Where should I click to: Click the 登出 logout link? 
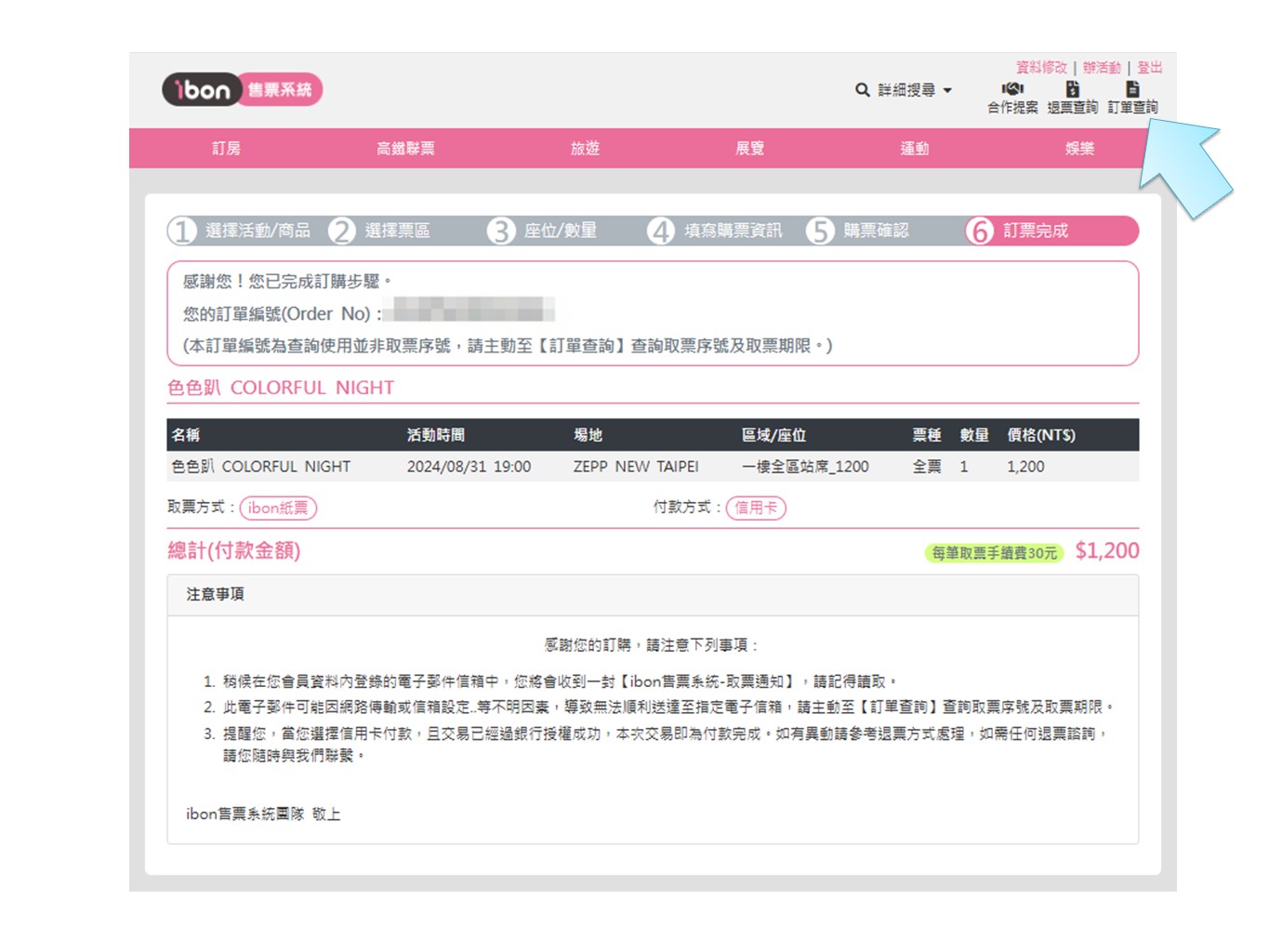[x=1150, y=68]
